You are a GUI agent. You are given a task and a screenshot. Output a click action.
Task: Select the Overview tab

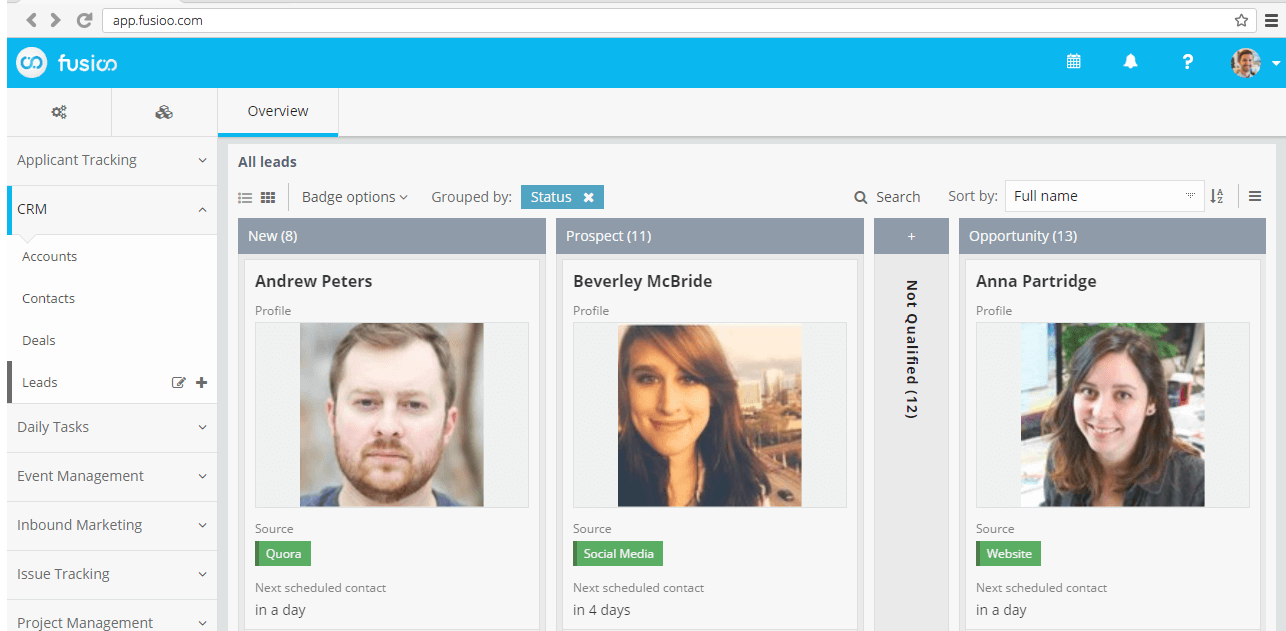tap(278, 112)
